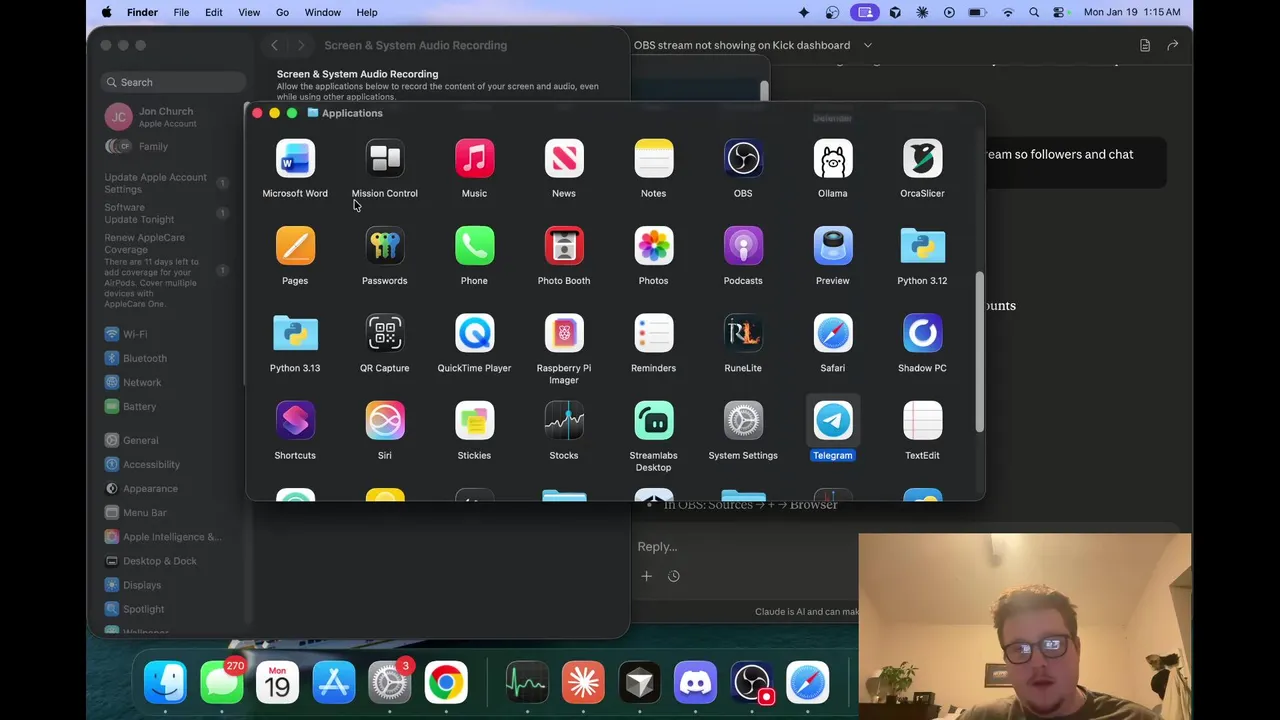Open the Help menu
1280x720 pixels.
coord(367,12)
